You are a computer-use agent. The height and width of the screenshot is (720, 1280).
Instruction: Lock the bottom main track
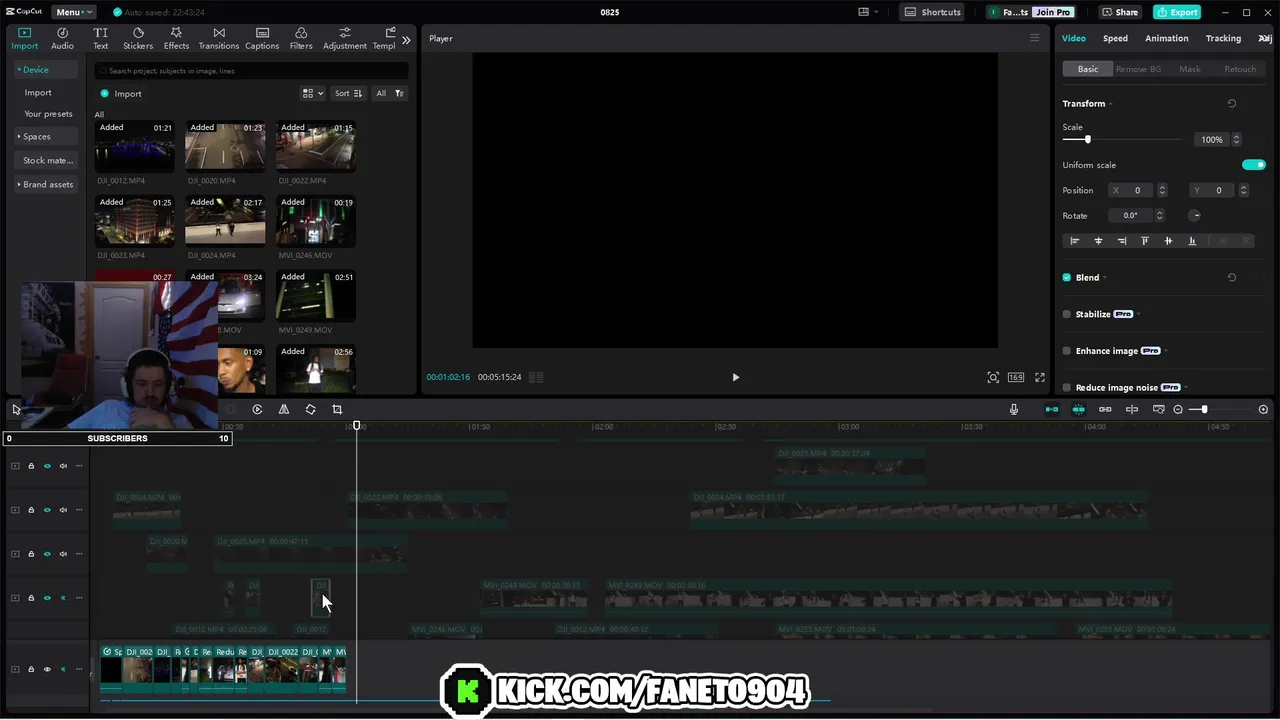click(31, 669)
